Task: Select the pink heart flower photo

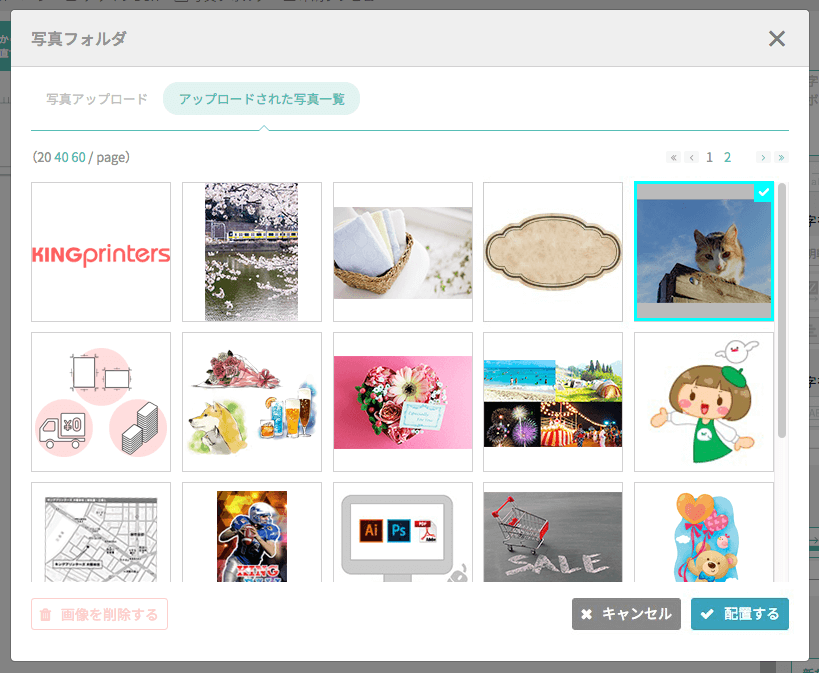Action: [403, 402]
